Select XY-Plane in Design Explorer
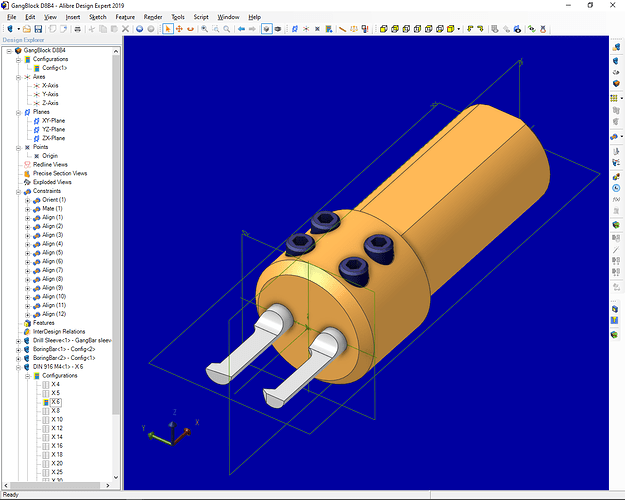Viewport: 625px width, 500px height. tap(53, 121)
